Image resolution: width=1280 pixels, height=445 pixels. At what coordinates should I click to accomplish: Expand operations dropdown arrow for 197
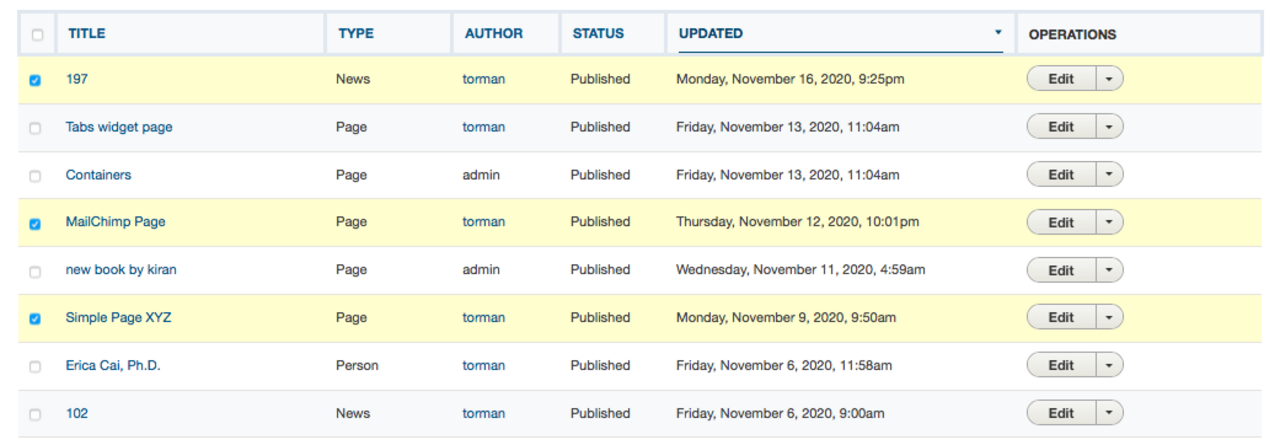pos(1109,79)
